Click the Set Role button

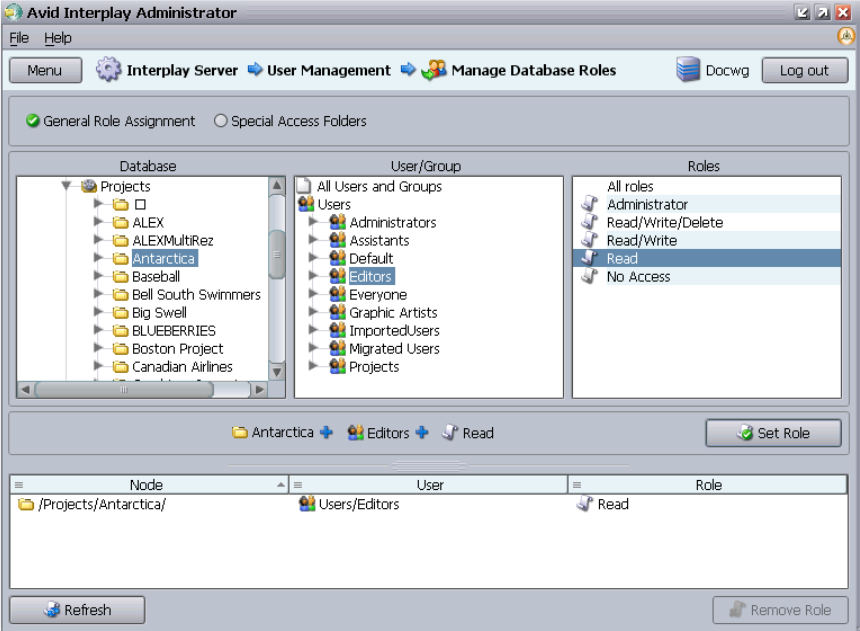tap(773, 433)
